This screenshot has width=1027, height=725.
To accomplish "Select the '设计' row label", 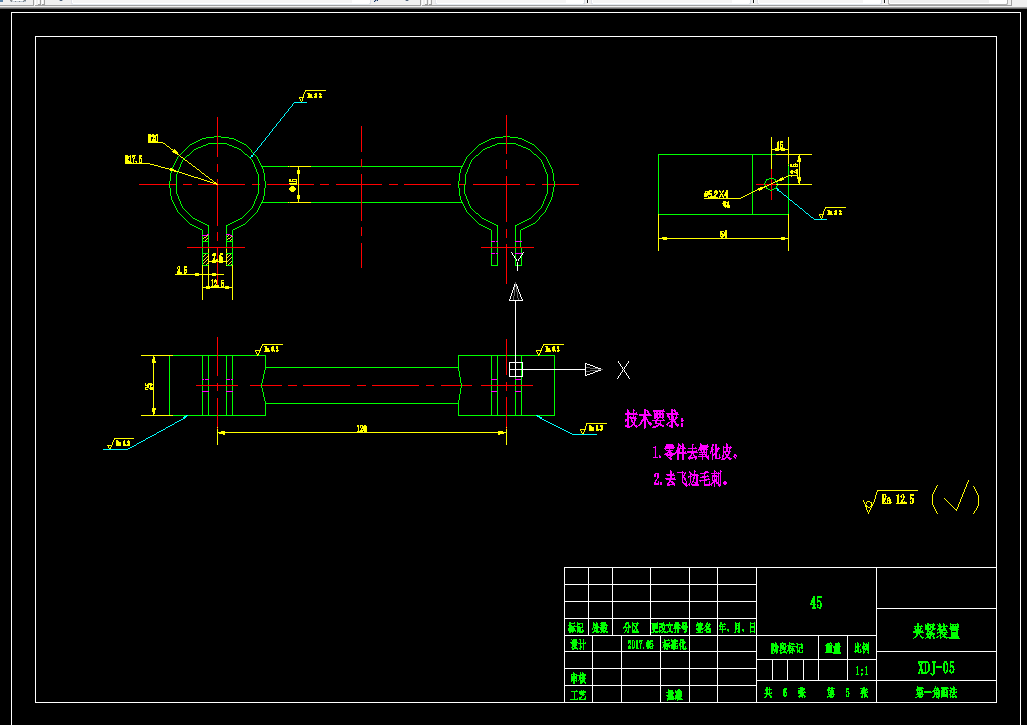I will coord(578,644).
